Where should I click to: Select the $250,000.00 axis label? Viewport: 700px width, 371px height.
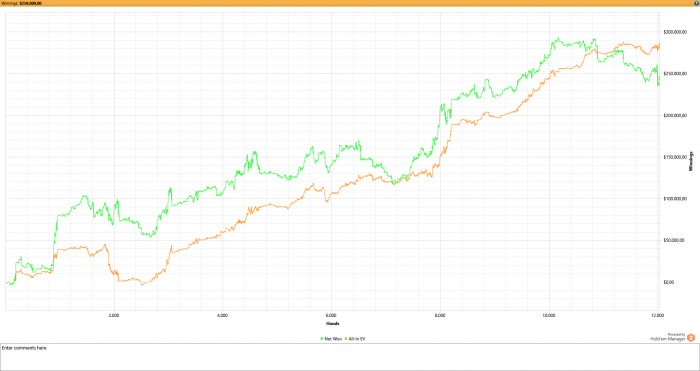[x=674, y=74]
